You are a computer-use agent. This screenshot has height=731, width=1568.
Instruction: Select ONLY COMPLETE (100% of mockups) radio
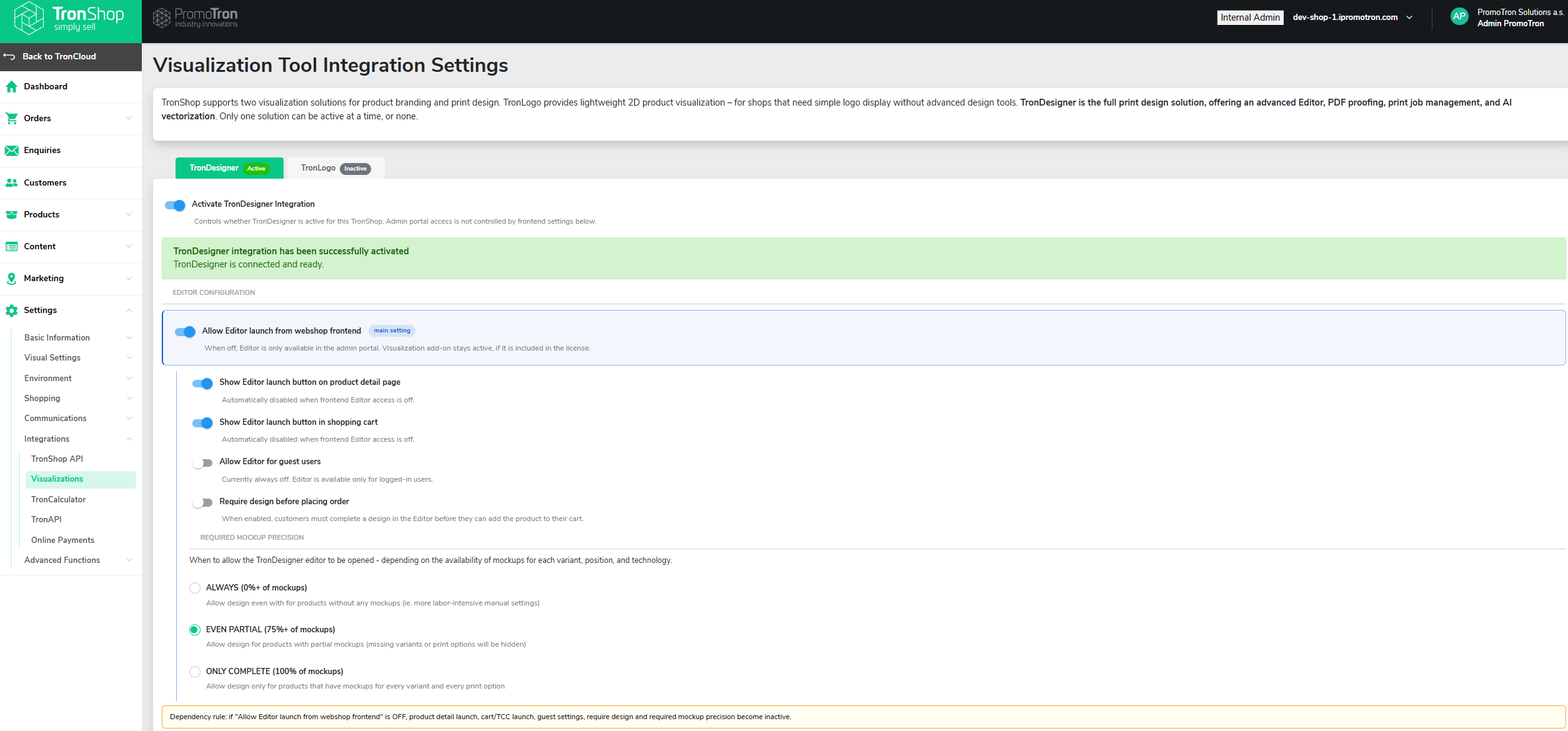click(x=195, y=672)
